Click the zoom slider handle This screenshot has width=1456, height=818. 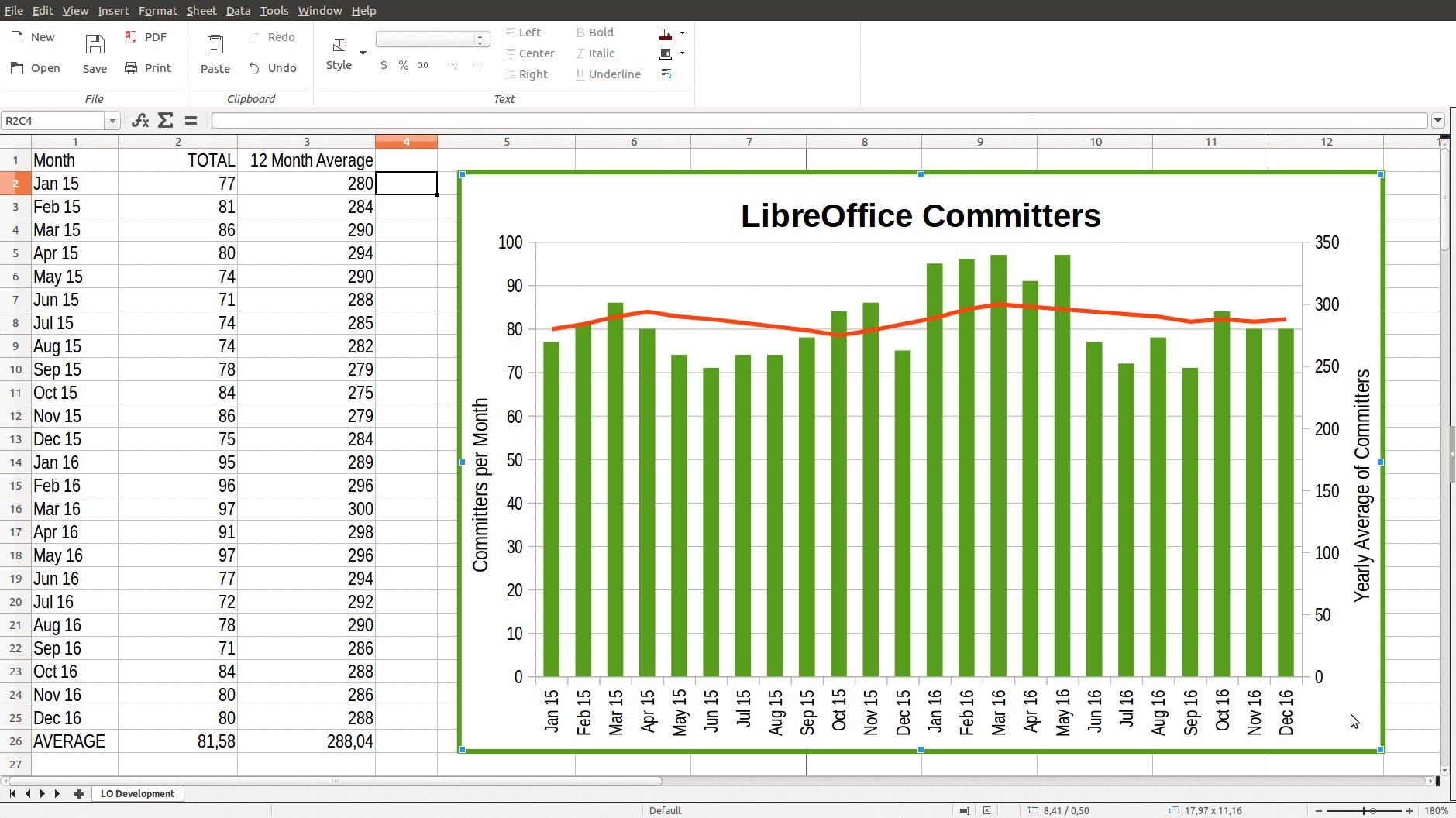1373,810
